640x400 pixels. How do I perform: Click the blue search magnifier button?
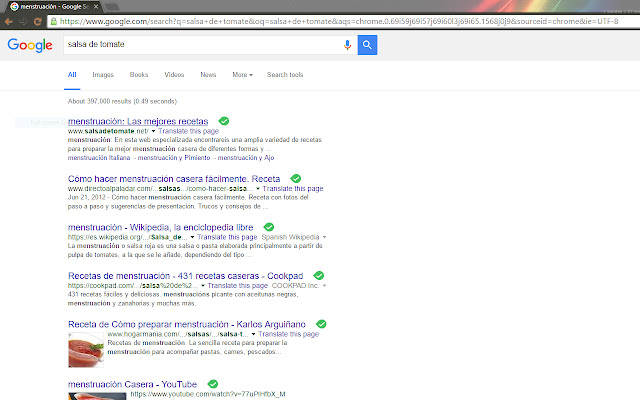pyautogui.click(x=367, y=45)
